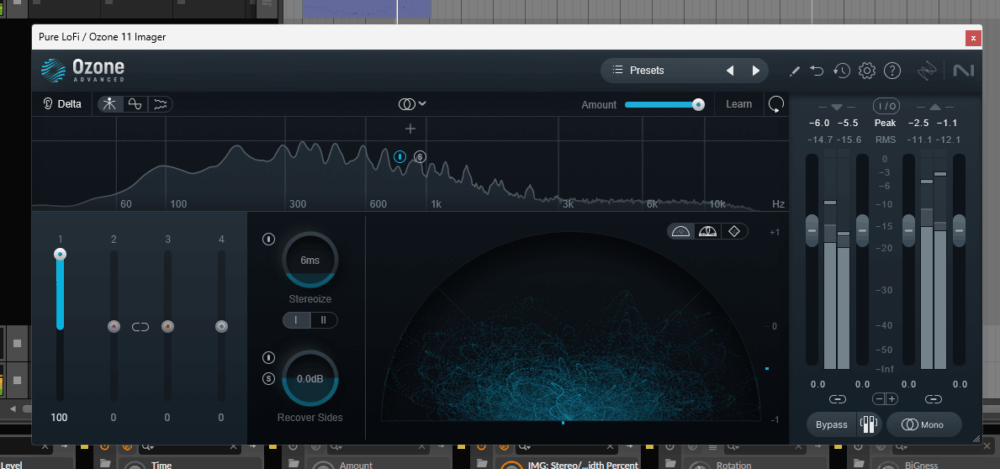The width and height of the screenshot is (1000, 469).
Task: Adjust band 1 width slider
Action: [60, 325]
